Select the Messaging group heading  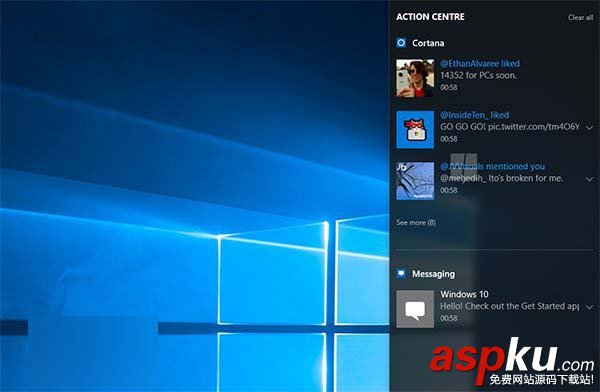pyautogui.click(x=434, y=274)
